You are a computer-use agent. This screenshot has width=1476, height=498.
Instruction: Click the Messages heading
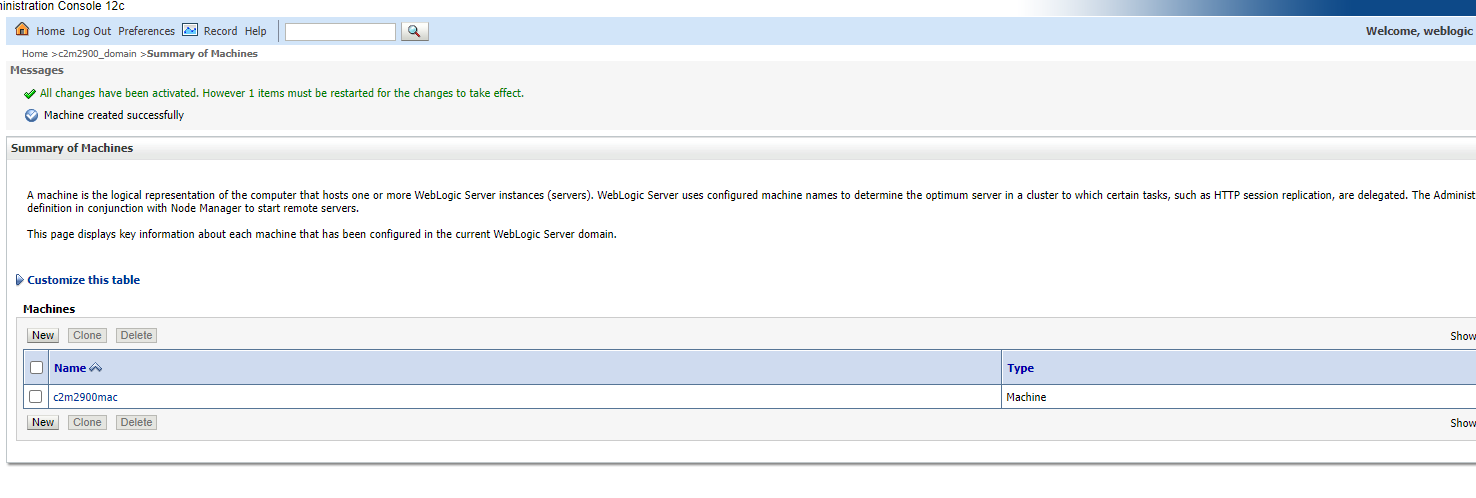pos(37,70)
